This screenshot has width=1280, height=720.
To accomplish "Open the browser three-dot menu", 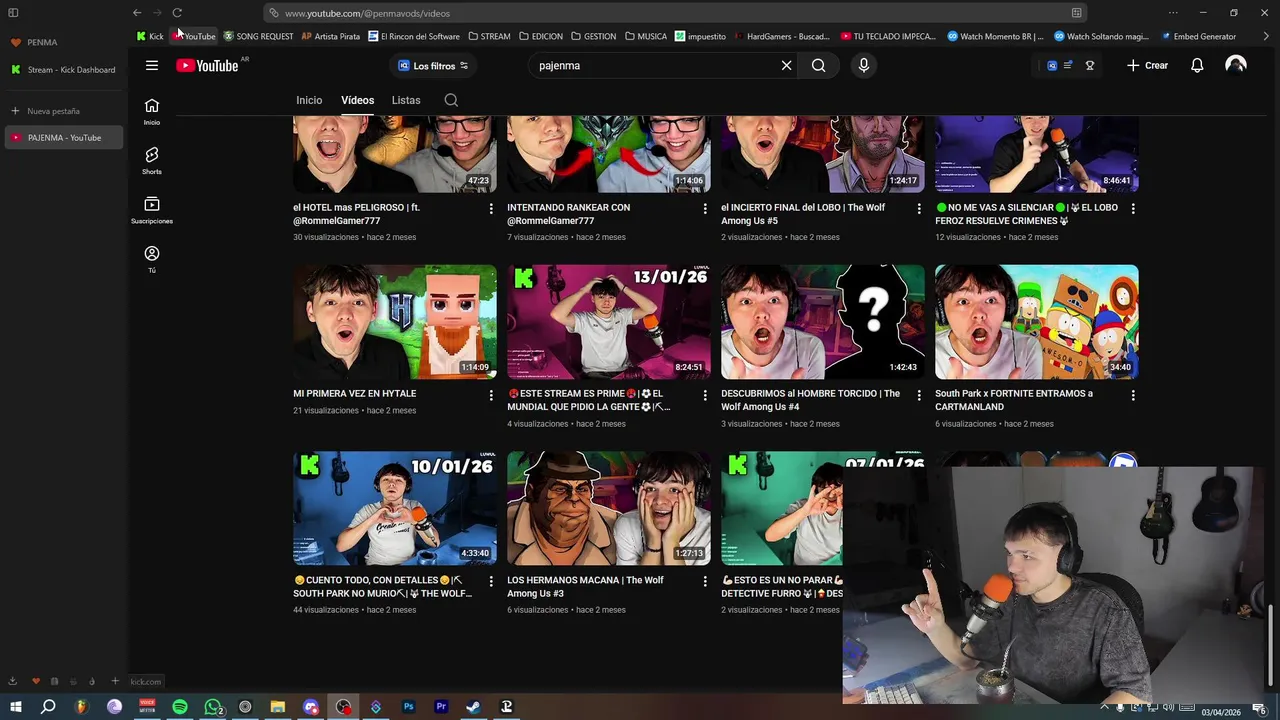I will point(1173,13).
